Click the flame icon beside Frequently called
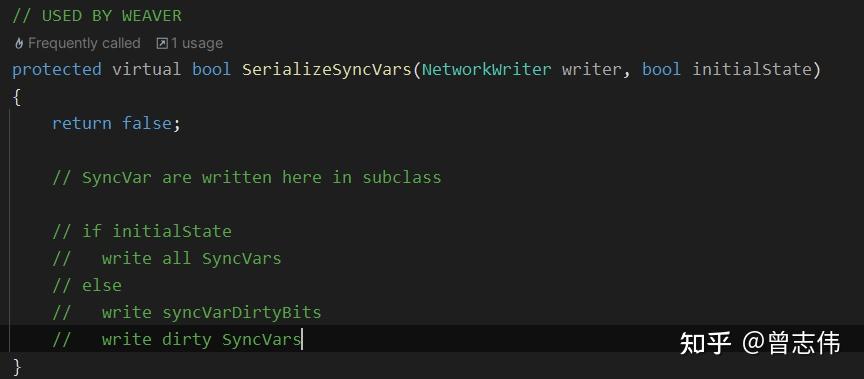Image resolution: width=864 pixels, height=379 pixels. [19, 43]
